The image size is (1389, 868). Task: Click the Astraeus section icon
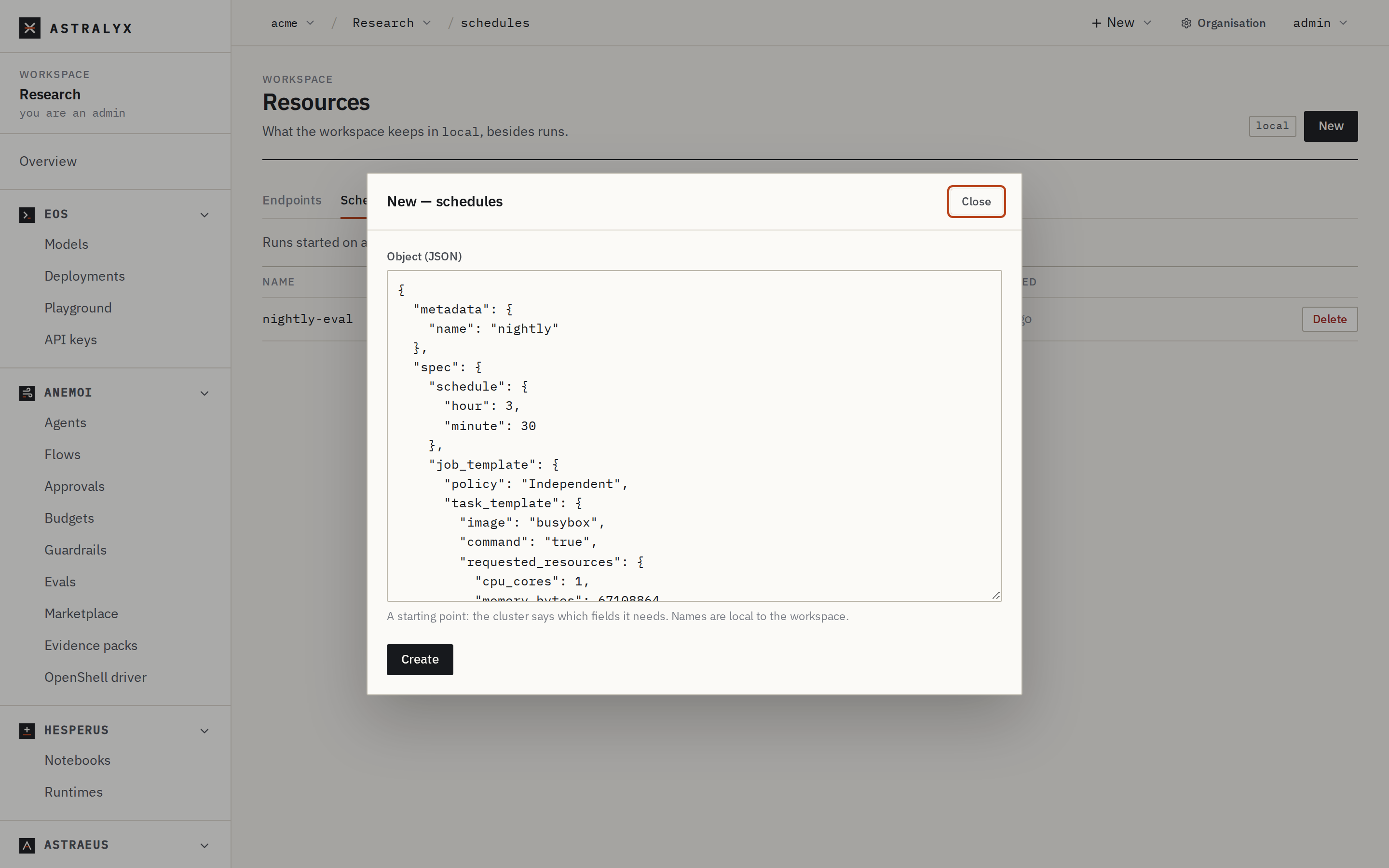click(27, 846)
